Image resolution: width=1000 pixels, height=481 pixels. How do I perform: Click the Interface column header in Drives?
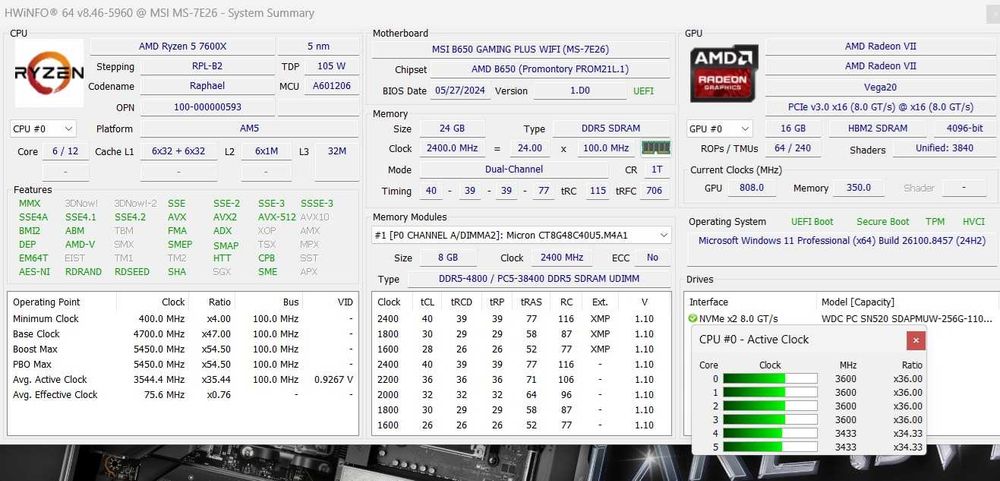pos(709,302)
